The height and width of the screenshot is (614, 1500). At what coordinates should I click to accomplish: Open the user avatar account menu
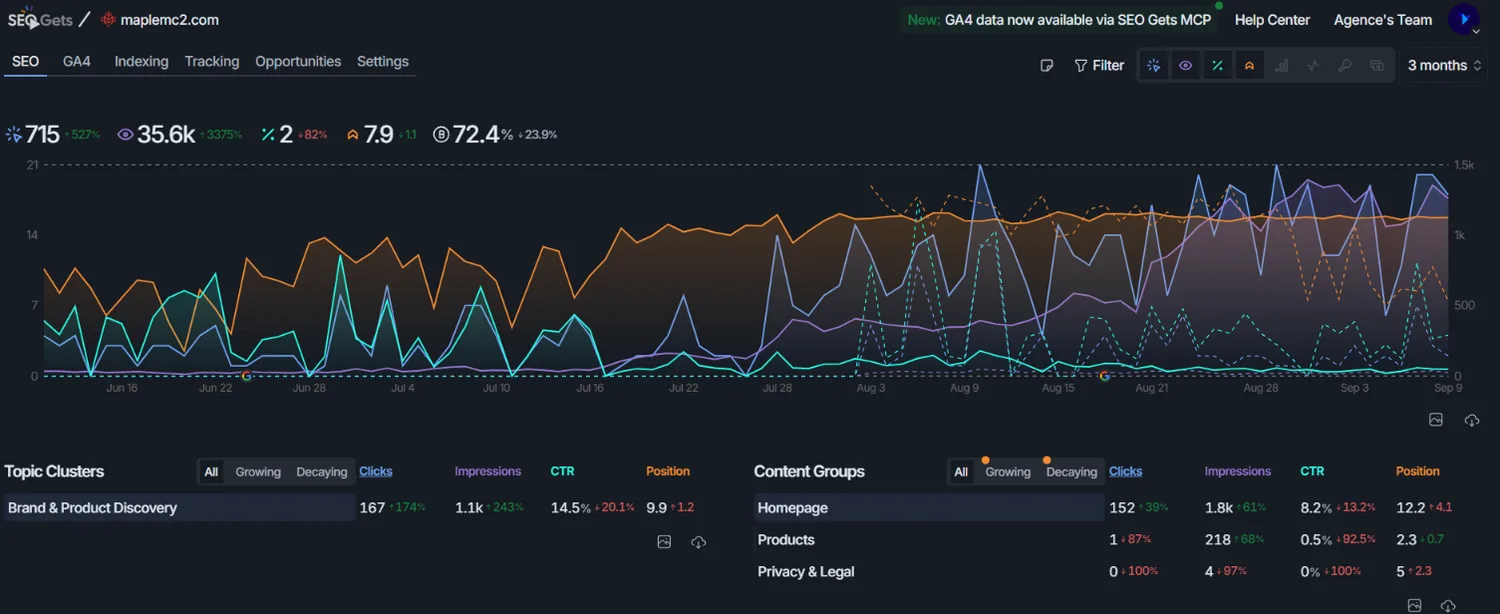coord(1465,19)
